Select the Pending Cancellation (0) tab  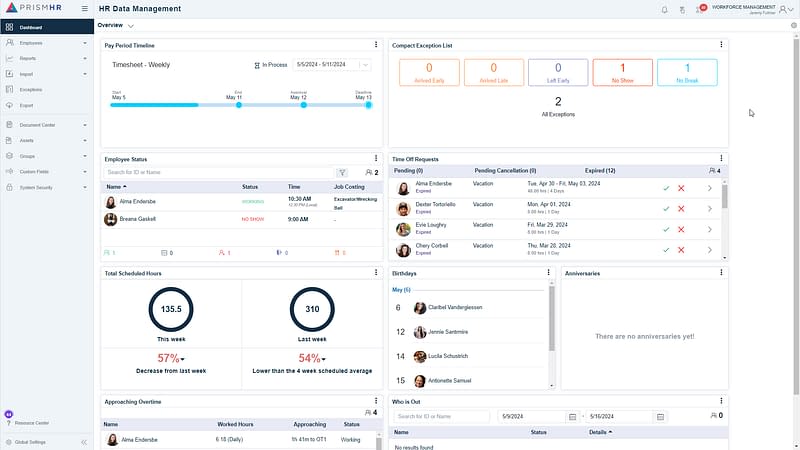tap(505, 171)
